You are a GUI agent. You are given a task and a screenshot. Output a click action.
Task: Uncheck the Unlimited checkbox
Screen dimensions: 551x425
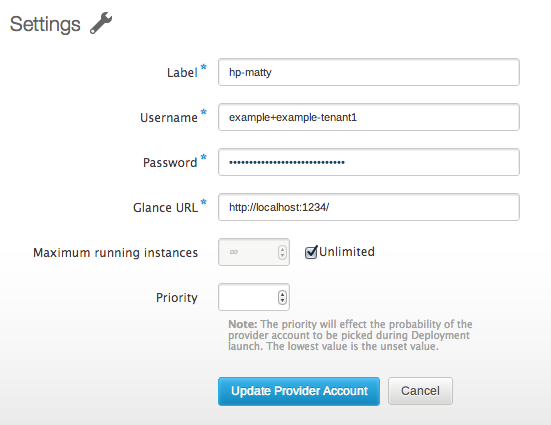[x=311, y=252]
